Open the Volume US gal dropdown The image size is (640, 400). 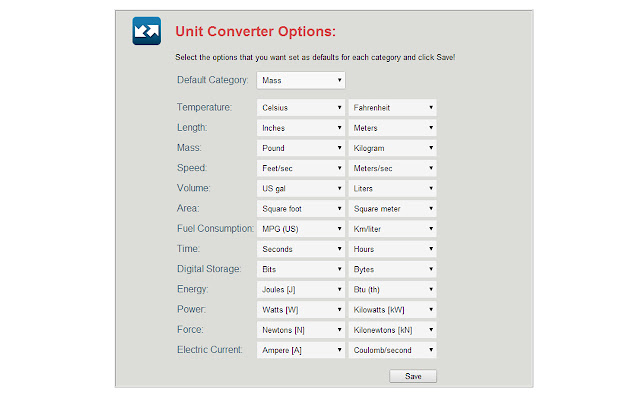point(301,189)
